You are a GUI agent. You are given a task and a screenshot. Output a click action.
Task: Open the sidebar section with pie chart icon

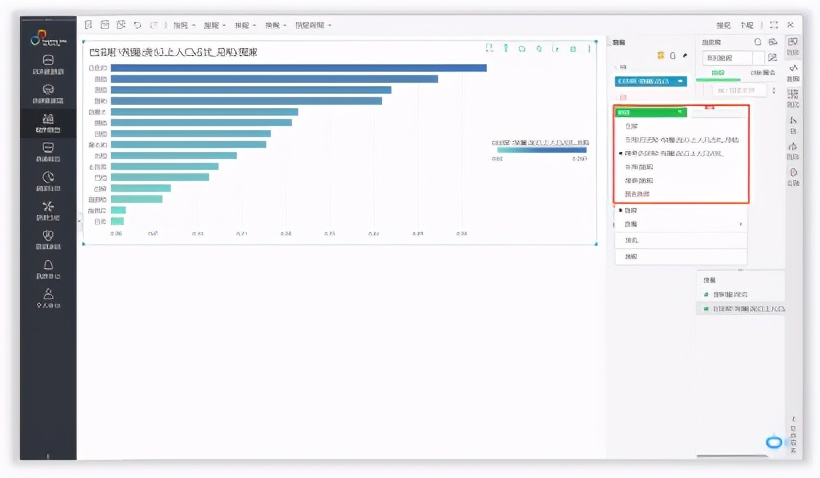pos(48,181)
